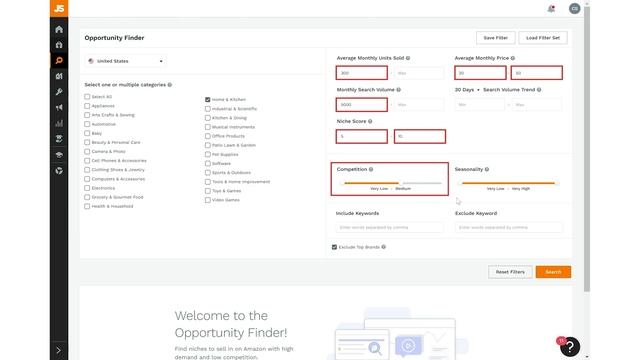Viewport: 640px width, 360px height.
Task: Open the help question mark chat bubble
Action: point(570,347)
